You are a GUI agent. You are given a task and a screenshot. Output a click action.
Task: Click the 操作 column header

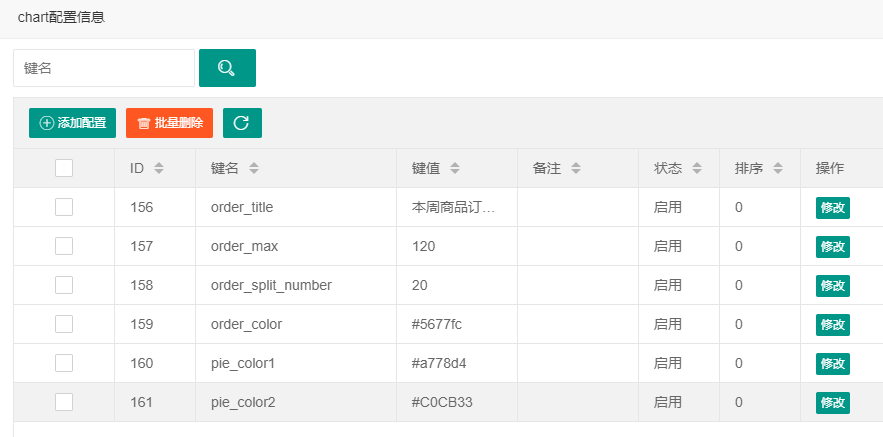pyautogui.click(x=830, y=168)
